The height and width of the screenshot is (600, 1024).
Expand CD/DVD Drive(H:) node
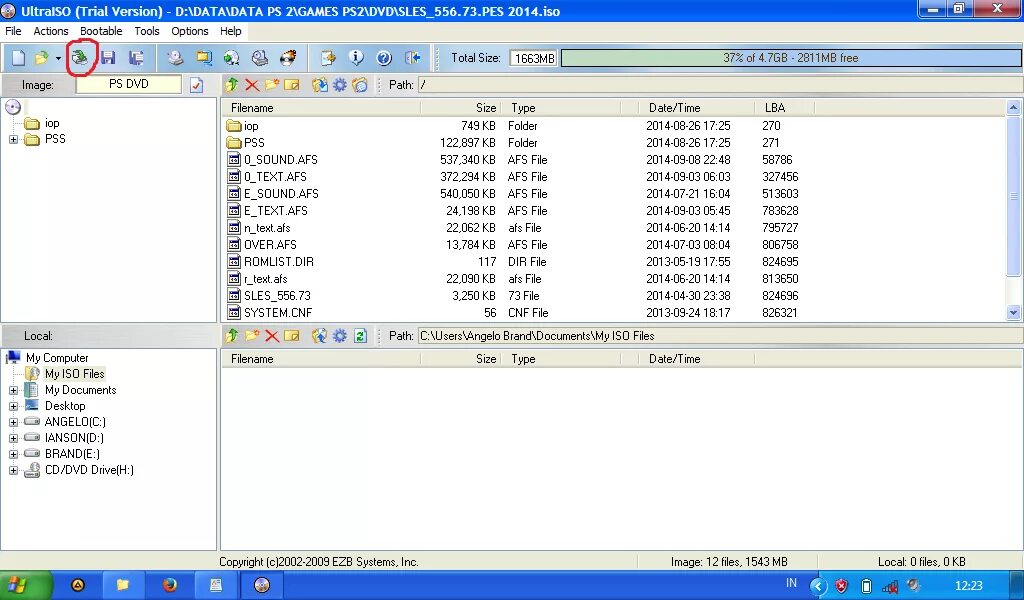(x=13, y=470)
